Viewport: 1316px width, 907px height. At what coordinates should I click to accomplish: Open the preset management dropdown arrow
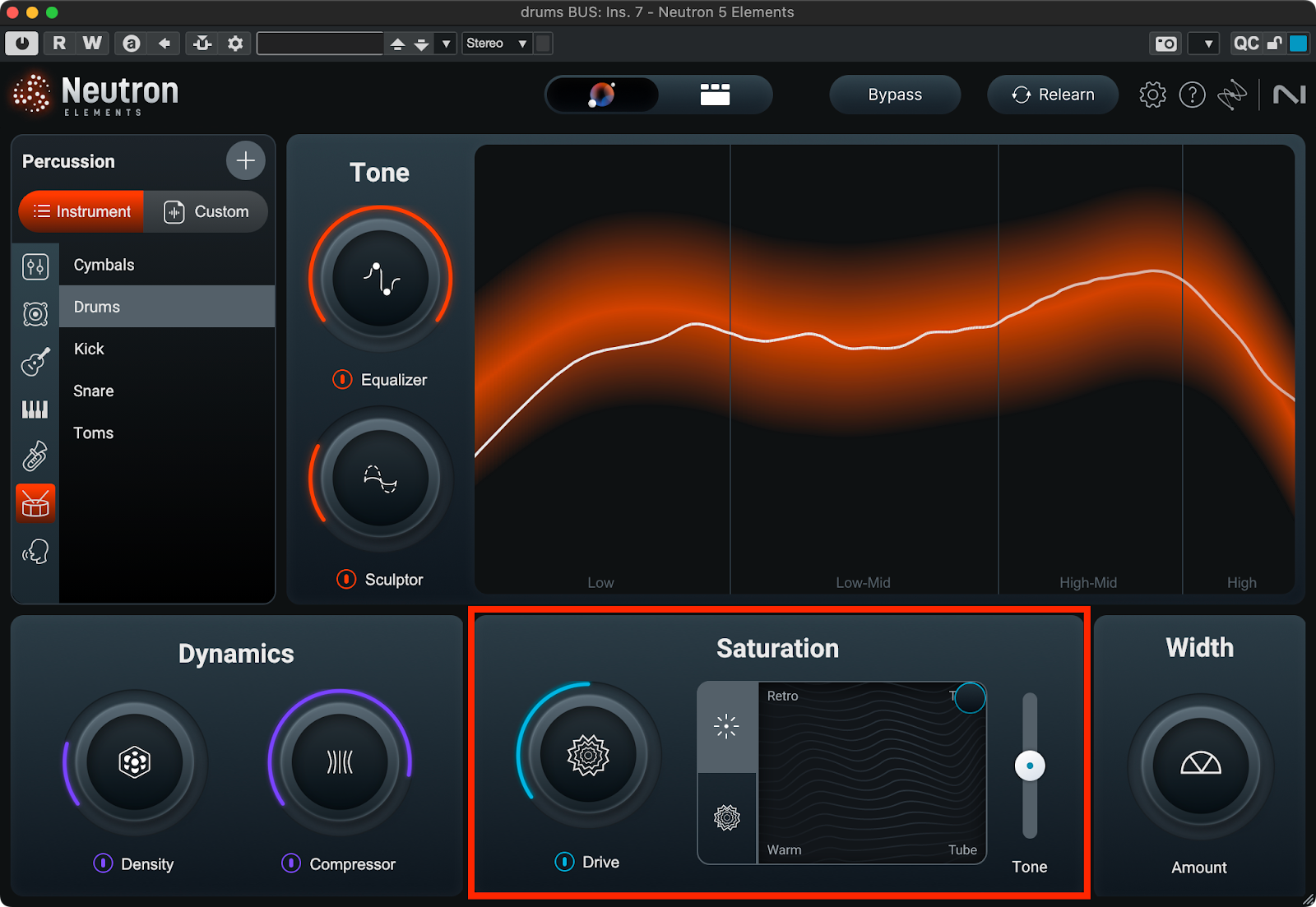446,44
